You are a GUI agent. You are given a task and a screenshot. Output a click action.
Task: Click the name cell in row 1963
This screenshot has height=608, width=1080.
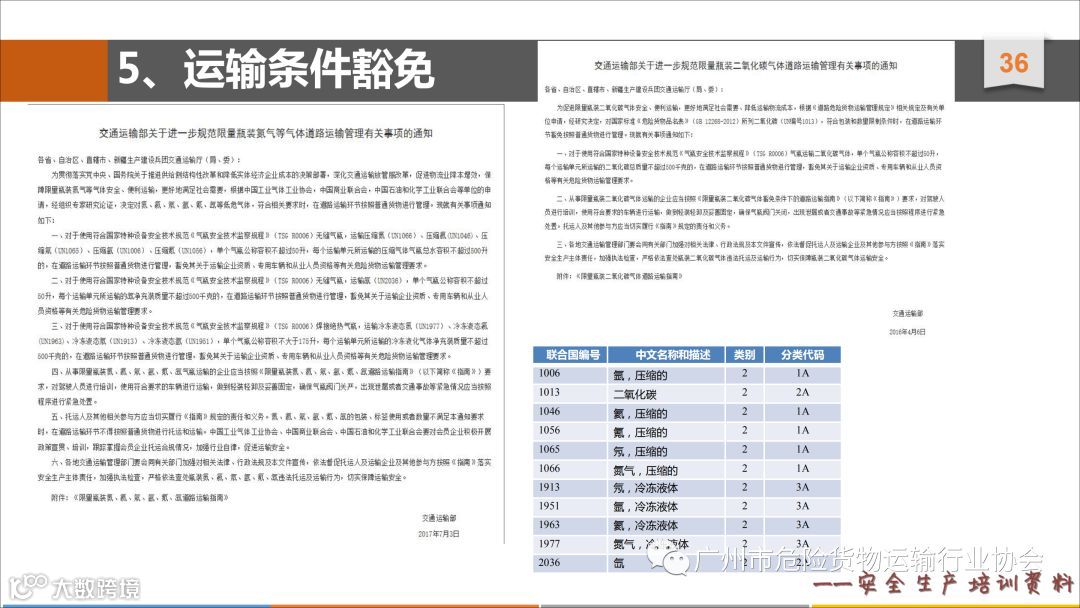(666, 525)
